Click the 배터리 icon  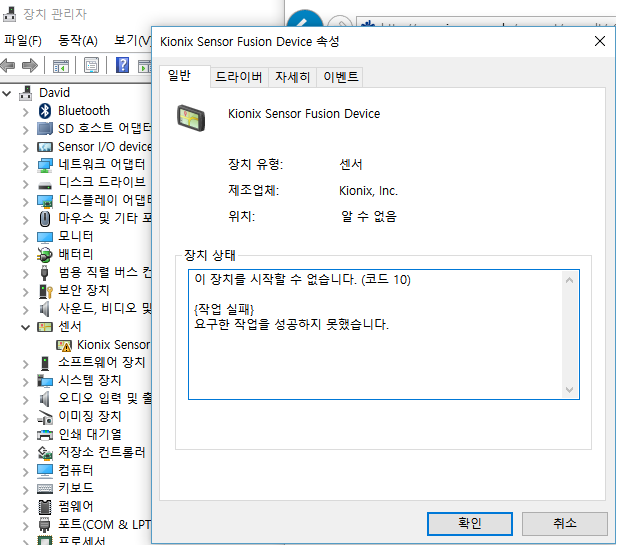tap(45, 255)
